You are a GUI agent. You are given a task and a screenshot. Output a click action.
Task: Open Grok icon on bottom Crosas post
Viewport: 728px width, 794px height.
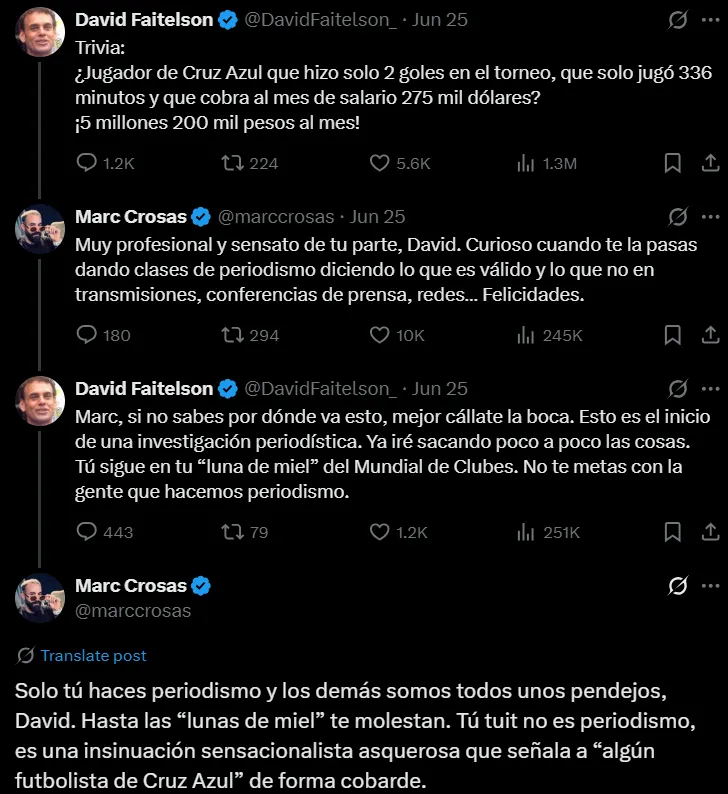[x=677, y=586]
